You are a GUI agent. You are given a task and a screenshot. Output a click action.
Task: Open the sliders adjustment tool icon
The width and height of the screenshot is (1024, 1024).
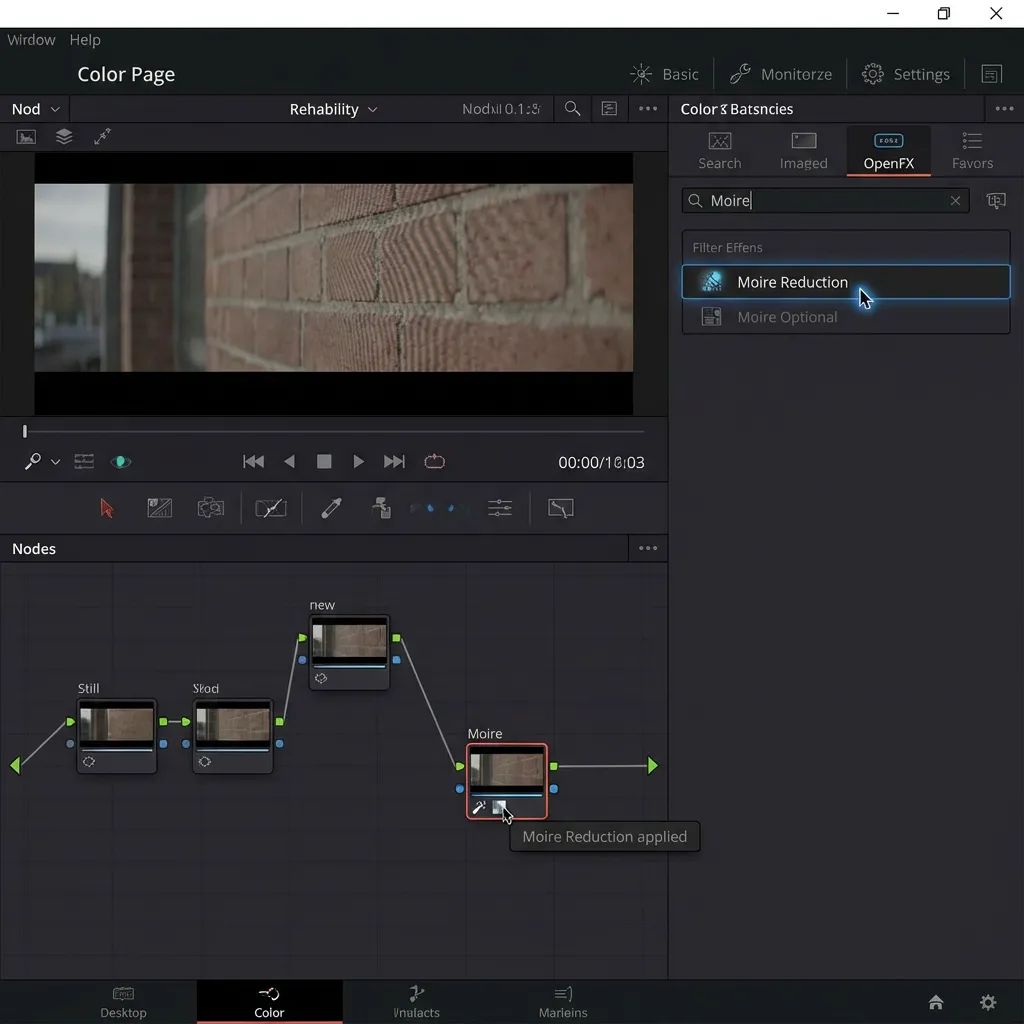(500, 508)
